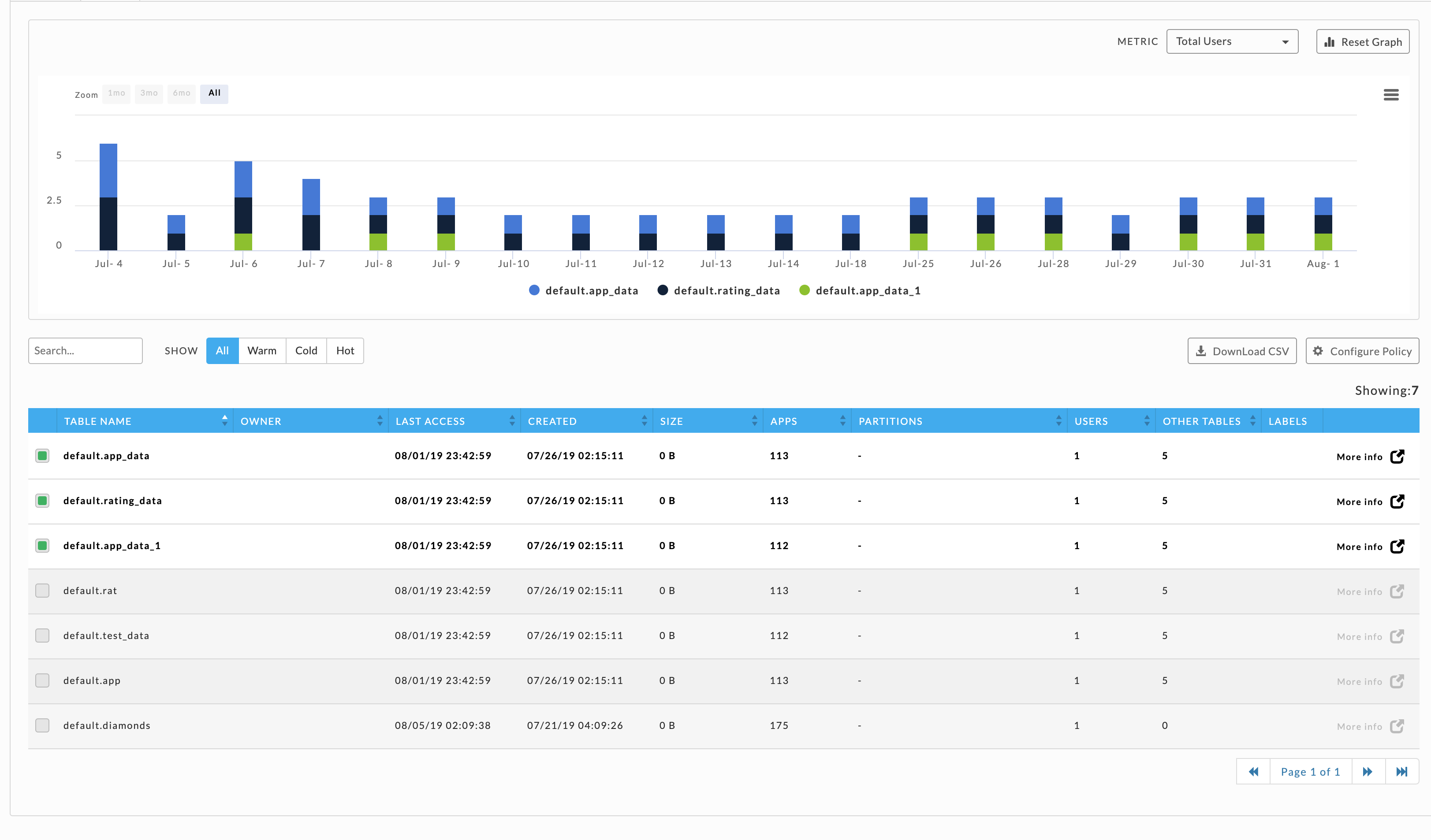This screenshot has width=1431, height=840.
Task: Sort by Size column arrows
Action: (x=754, y=420)
